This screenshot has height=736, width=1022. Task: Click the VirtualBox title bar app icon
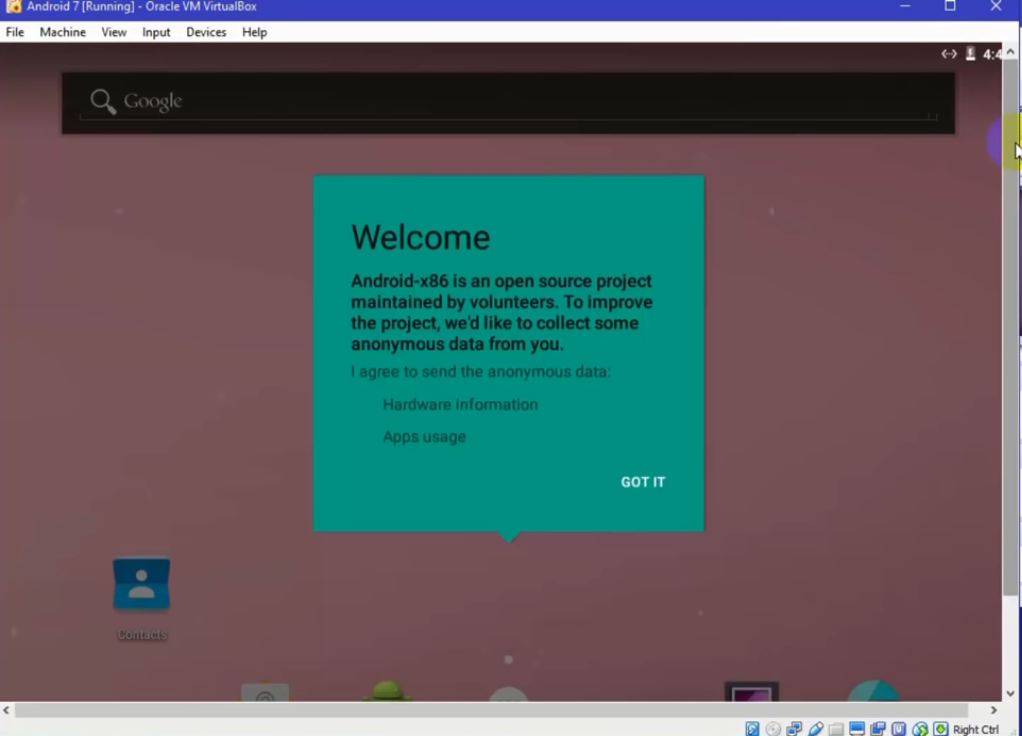point(14,7)
